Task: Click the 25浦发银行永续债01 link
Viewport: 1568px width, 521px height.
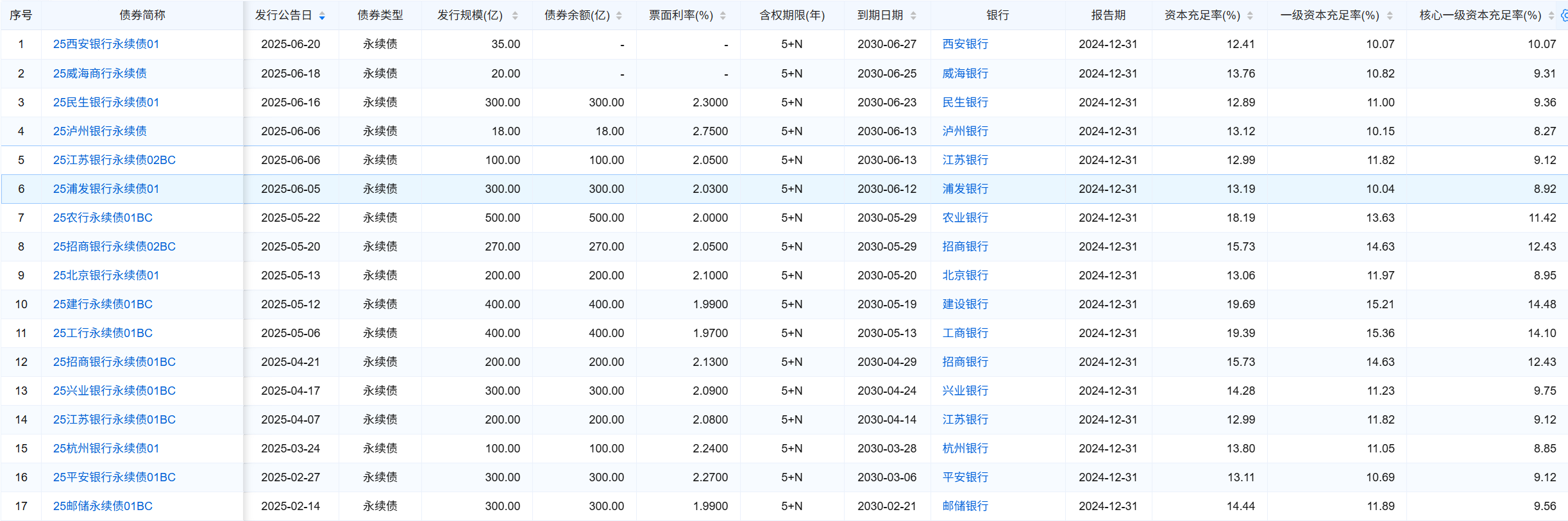Action: coord(106,189)
